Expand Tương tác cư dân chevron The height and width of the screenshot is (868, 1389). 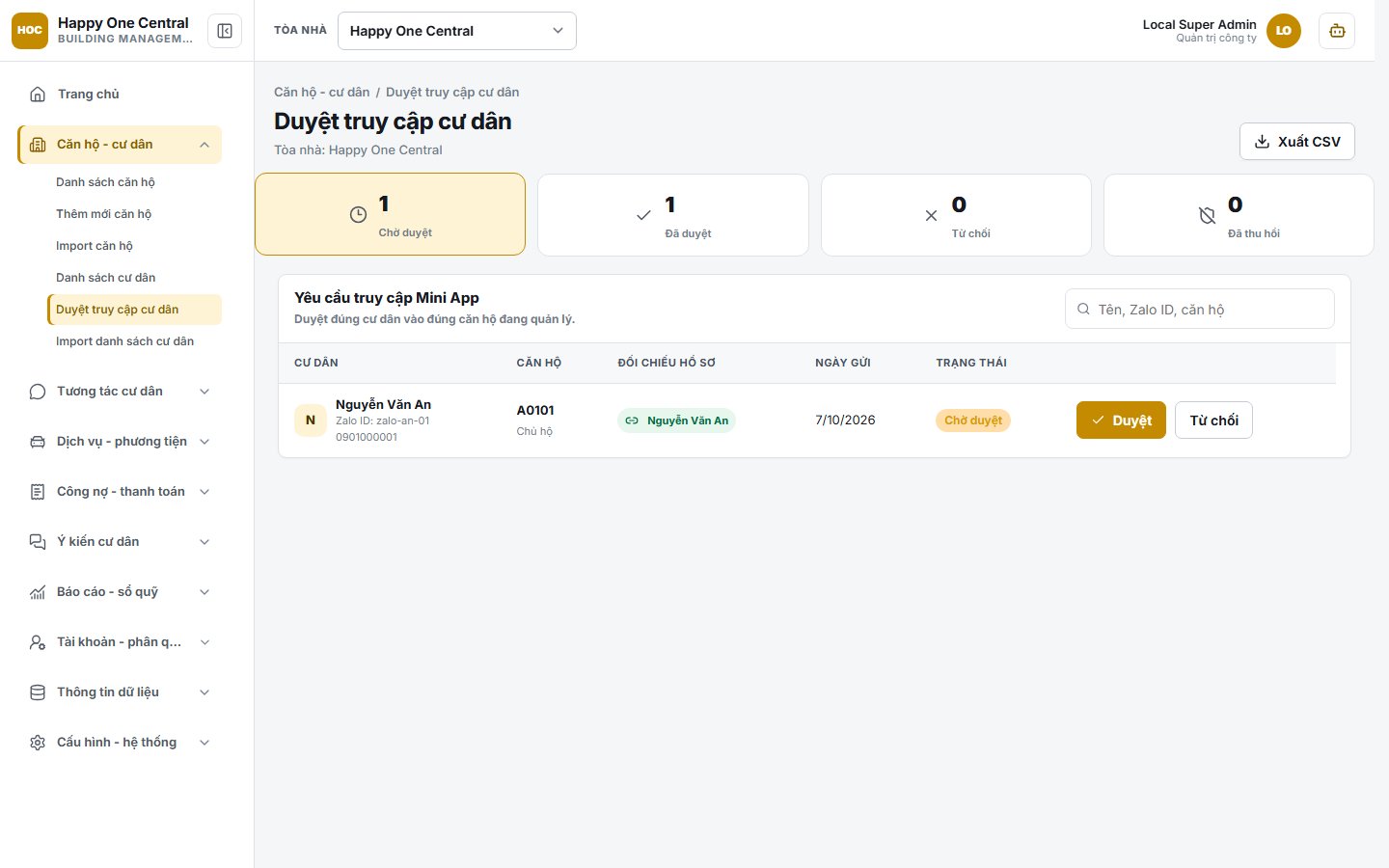click(x=204, y=392)
